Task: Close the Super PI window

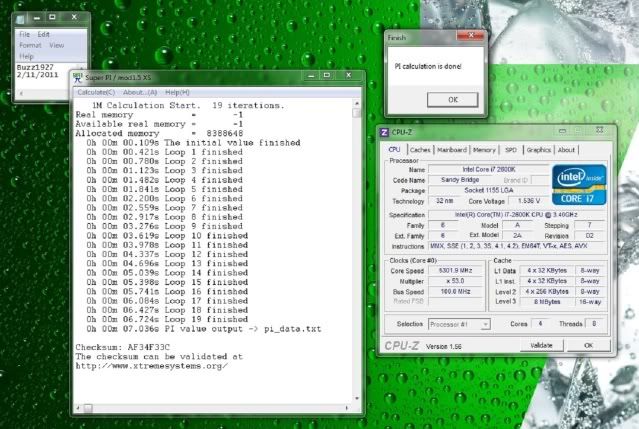Action: pos(348,75)
